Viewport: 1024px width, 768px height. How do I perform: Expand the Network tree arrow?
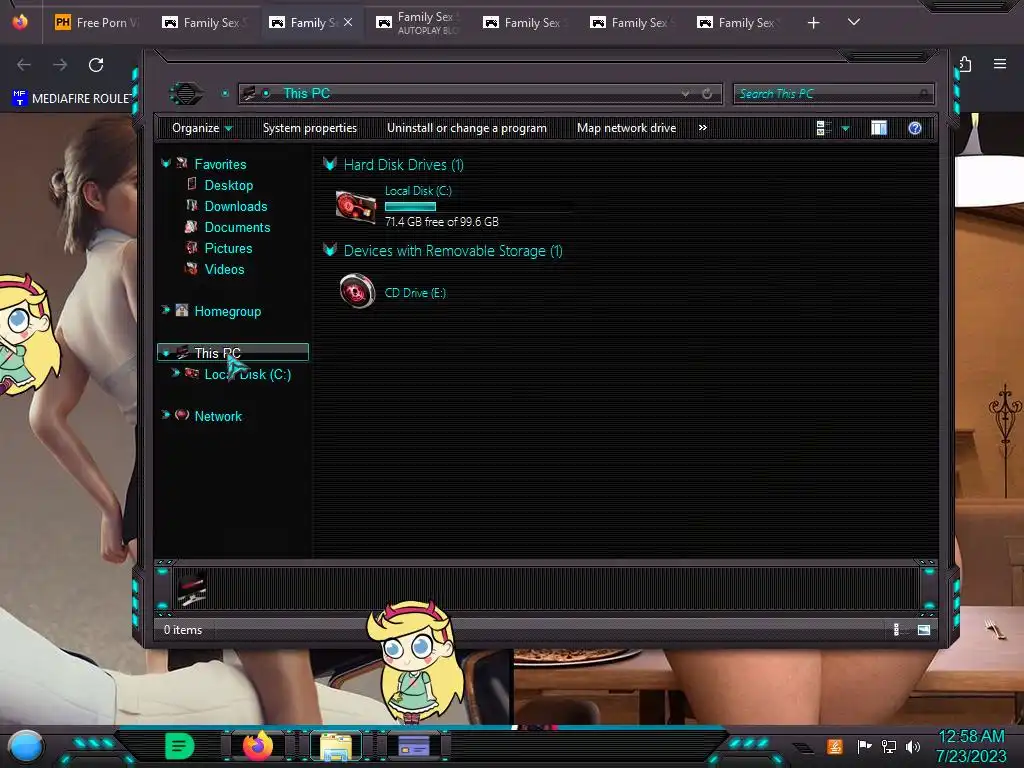coord(165,415)
